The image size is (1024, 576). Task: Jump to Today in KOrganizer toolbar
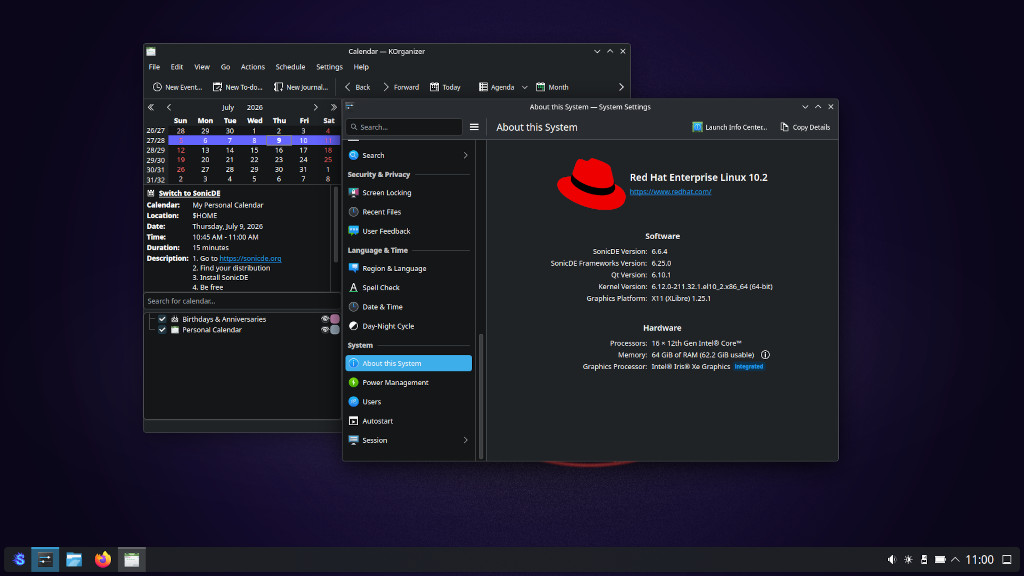click(445, 87)
